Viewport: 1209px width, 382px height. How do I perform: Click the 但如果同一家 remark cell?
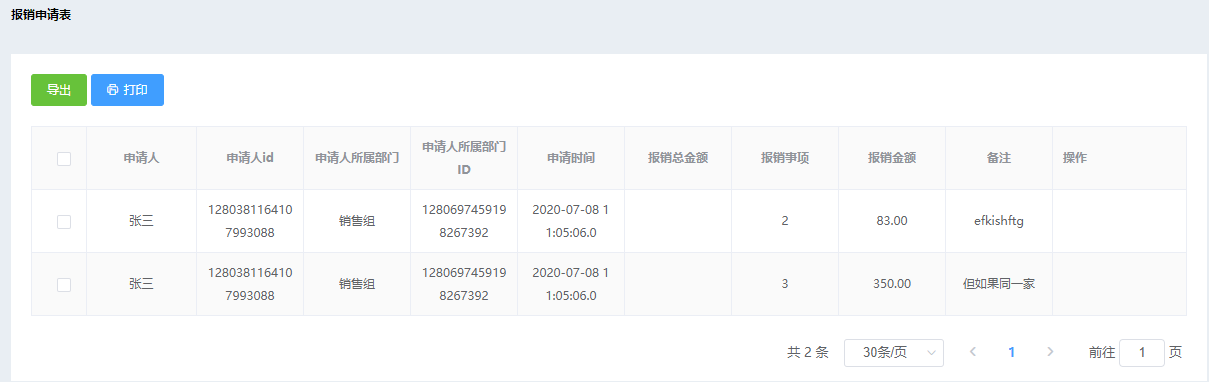tap(999, 284)
